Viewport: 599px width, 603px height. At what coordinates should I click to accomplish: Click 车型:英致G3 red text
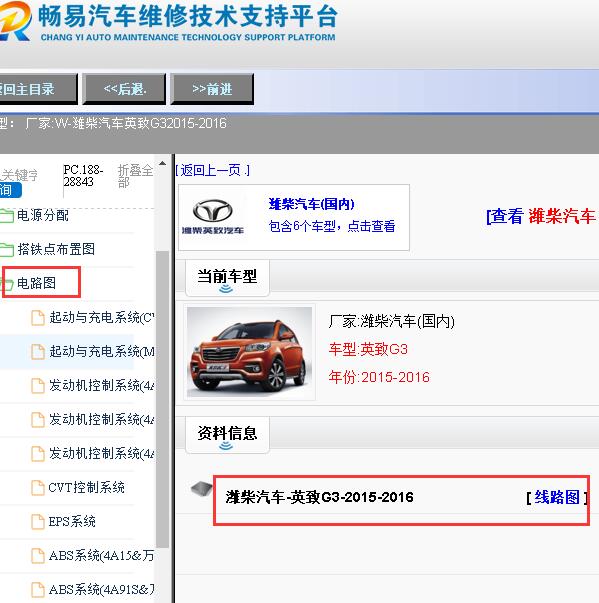pyautogui.click(x=368, y=349)
